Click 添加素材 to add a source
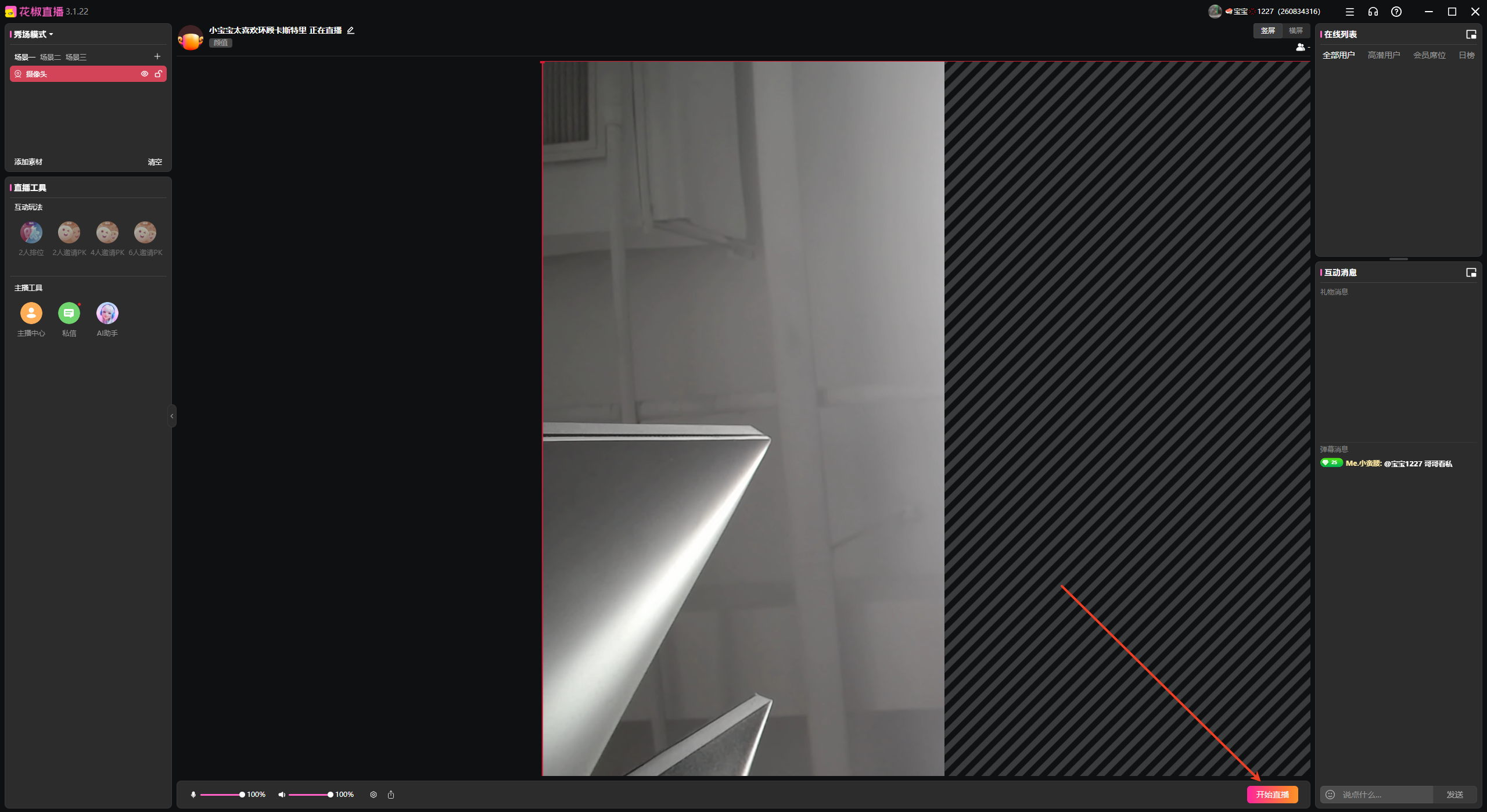The image size is (1487, 812). click(28, 162)
